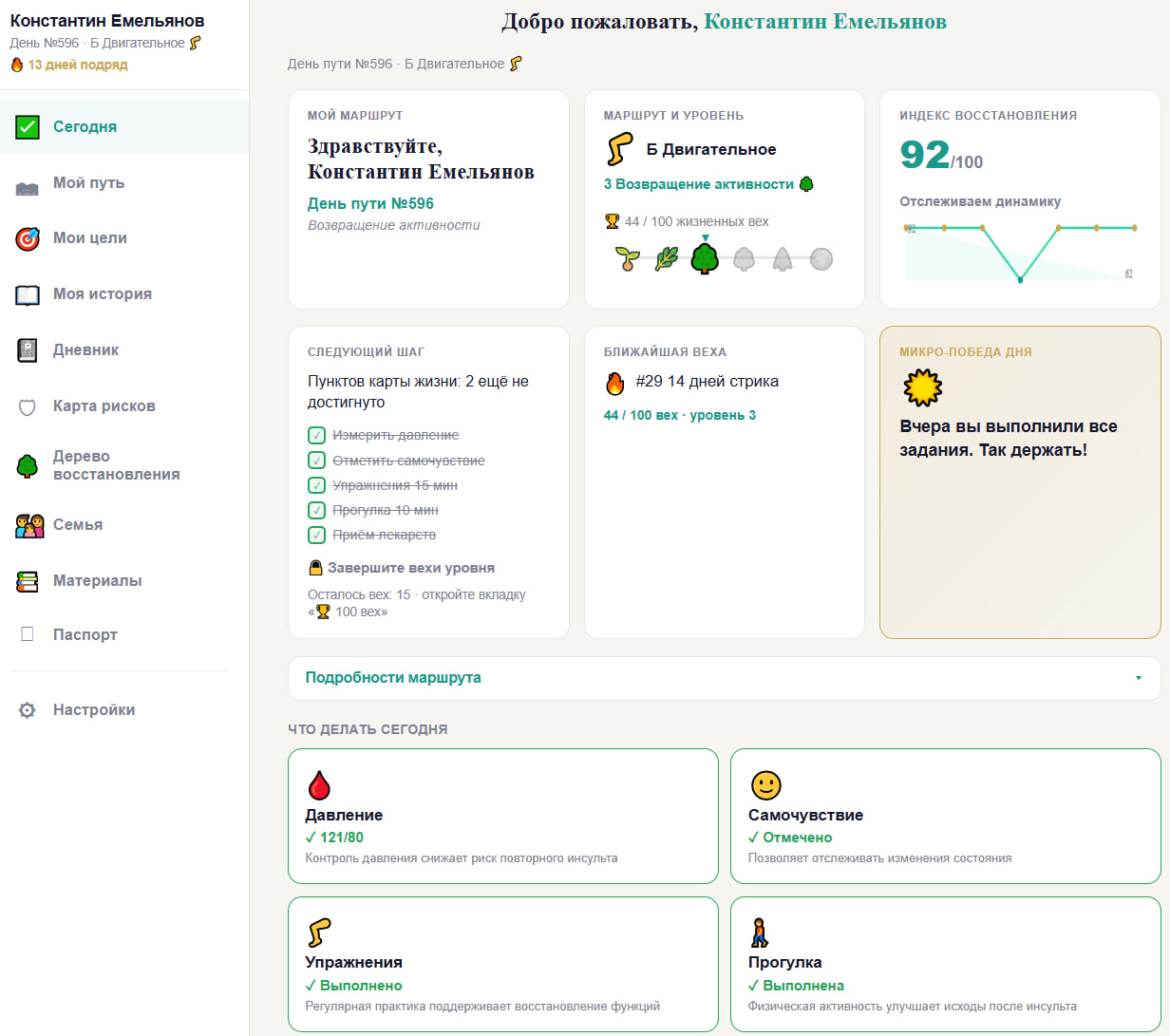Viewport: 1170px width, 1036px height.
Task: Click the 92/100 recovery index value
Action: pyautogui.click(x=941, y=156)
